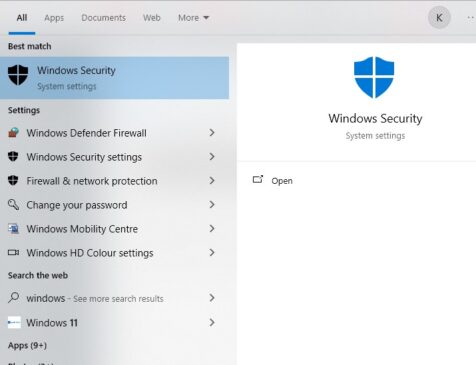Screen dimensions: 476x365
Task: Expand the Change your password chevron
Action: [x=212, y=204]
